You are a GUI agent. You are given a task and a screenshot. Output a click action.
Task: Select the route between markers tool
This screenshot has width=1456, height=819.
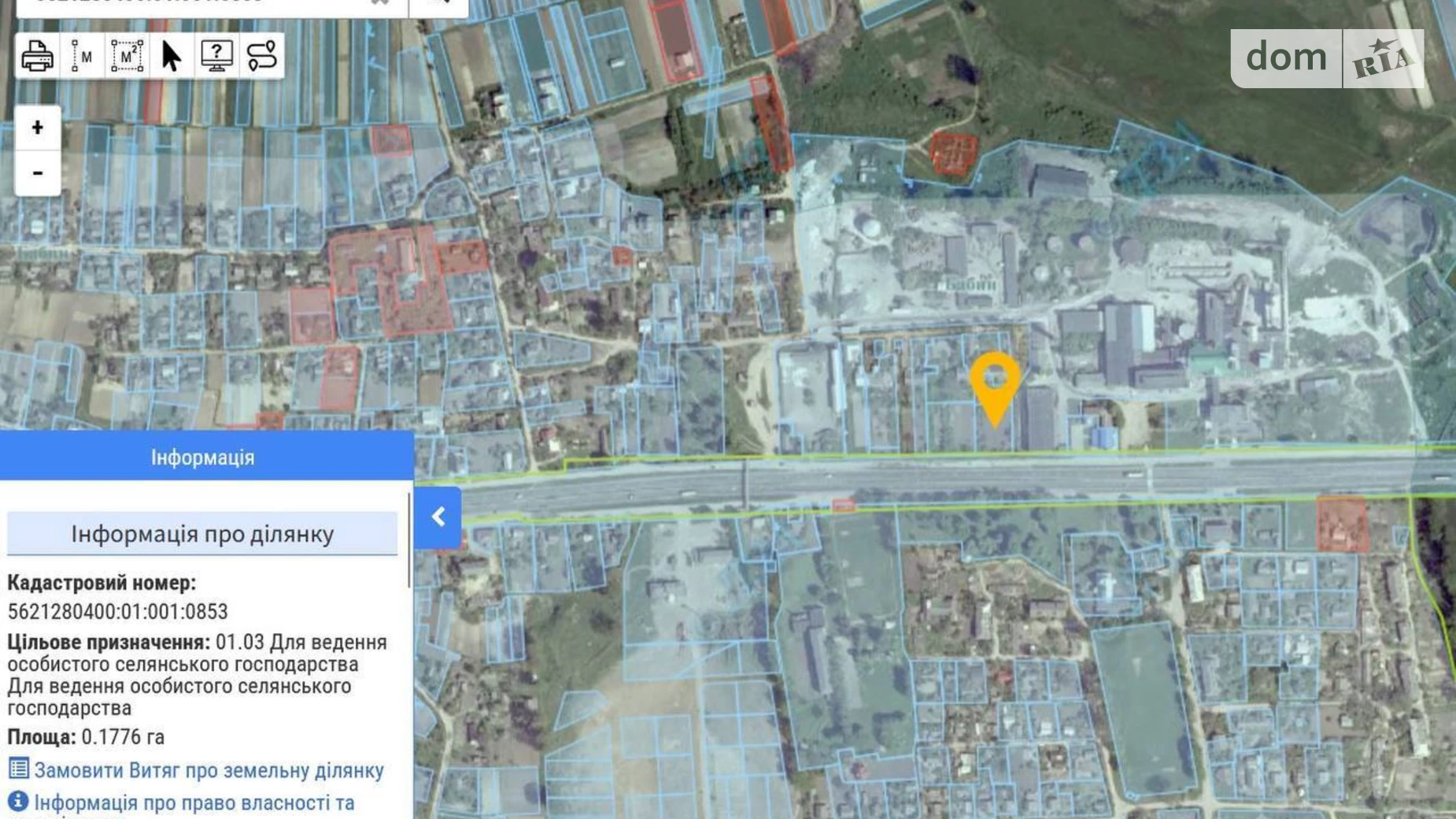coord(261,57)
